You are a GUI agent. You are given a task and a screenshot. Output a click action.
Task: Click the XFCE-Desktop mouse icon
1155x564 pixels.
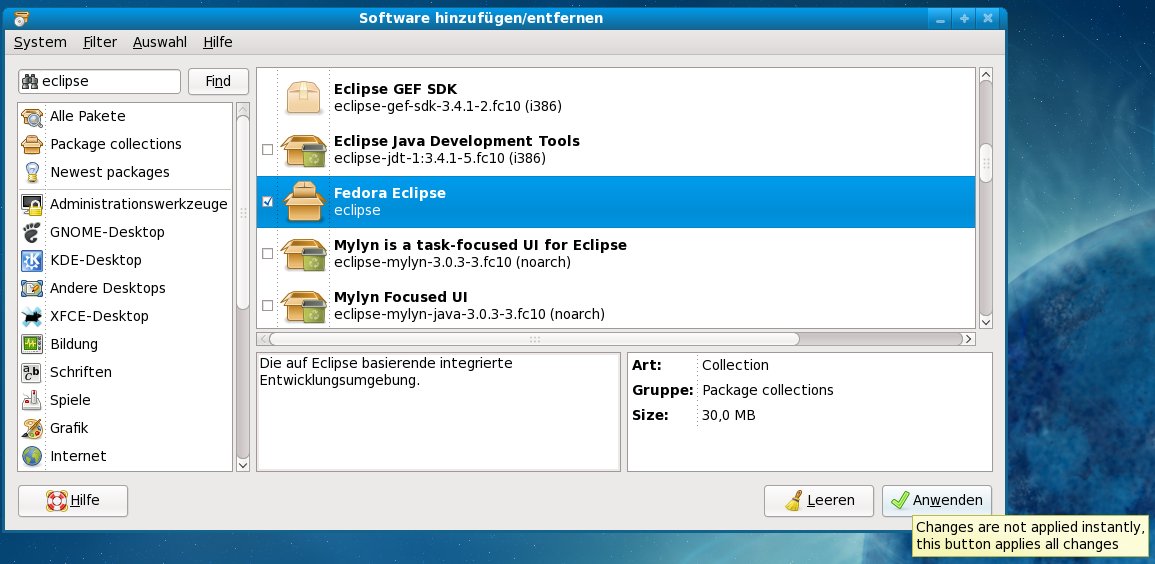[x=32, y=316]
